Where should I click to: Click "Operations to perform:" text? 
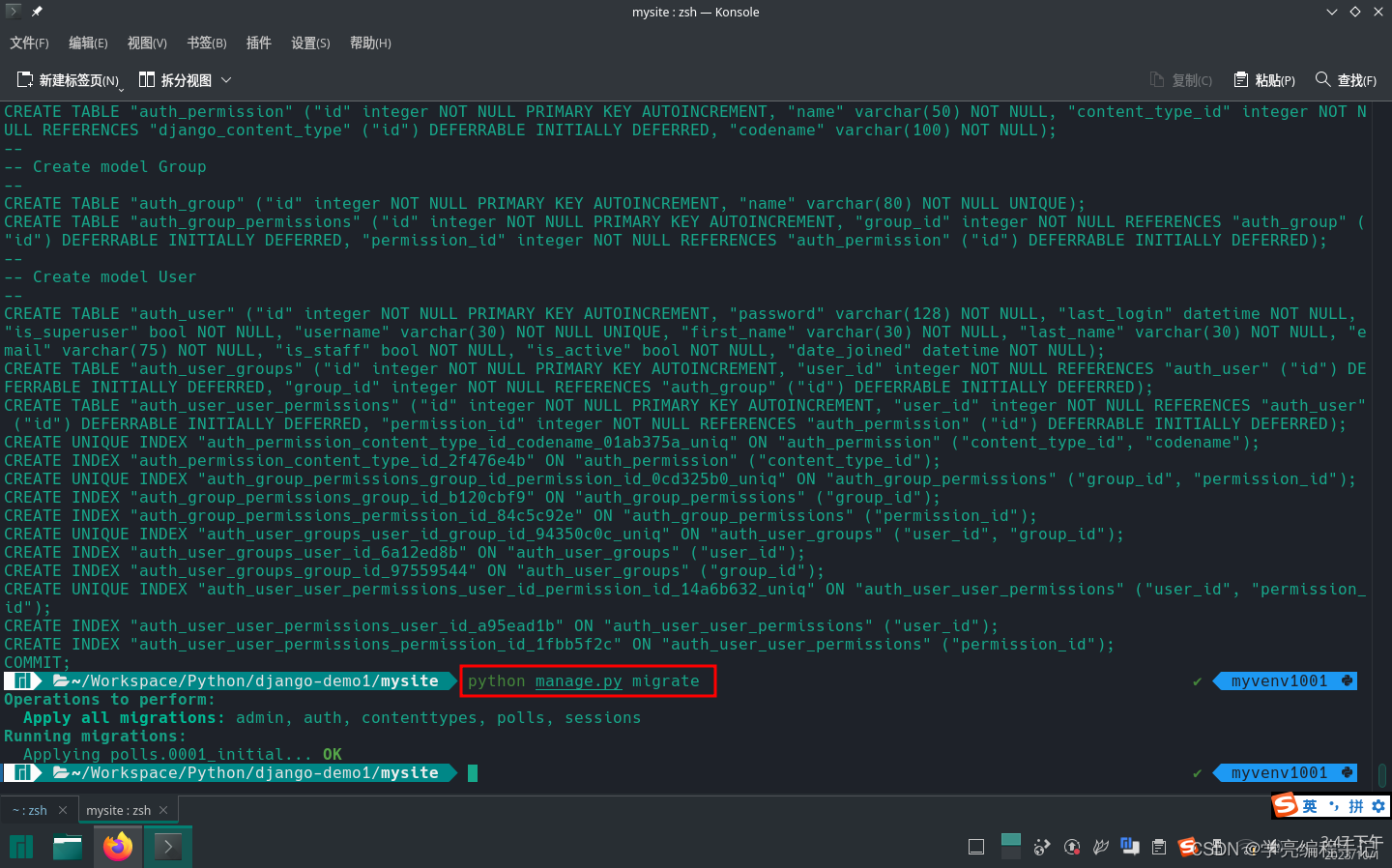click(x=110, y=700)
